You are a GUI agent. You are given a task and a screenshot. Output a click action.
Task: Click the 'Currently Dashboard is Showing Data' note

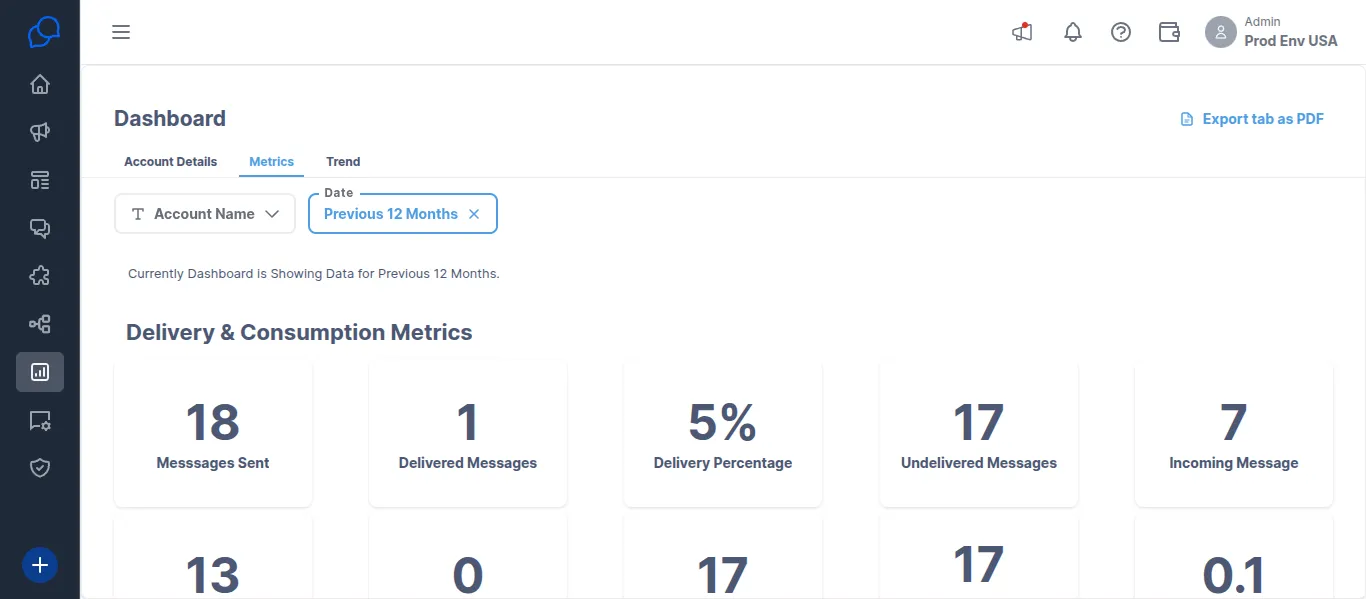(314, 274)
